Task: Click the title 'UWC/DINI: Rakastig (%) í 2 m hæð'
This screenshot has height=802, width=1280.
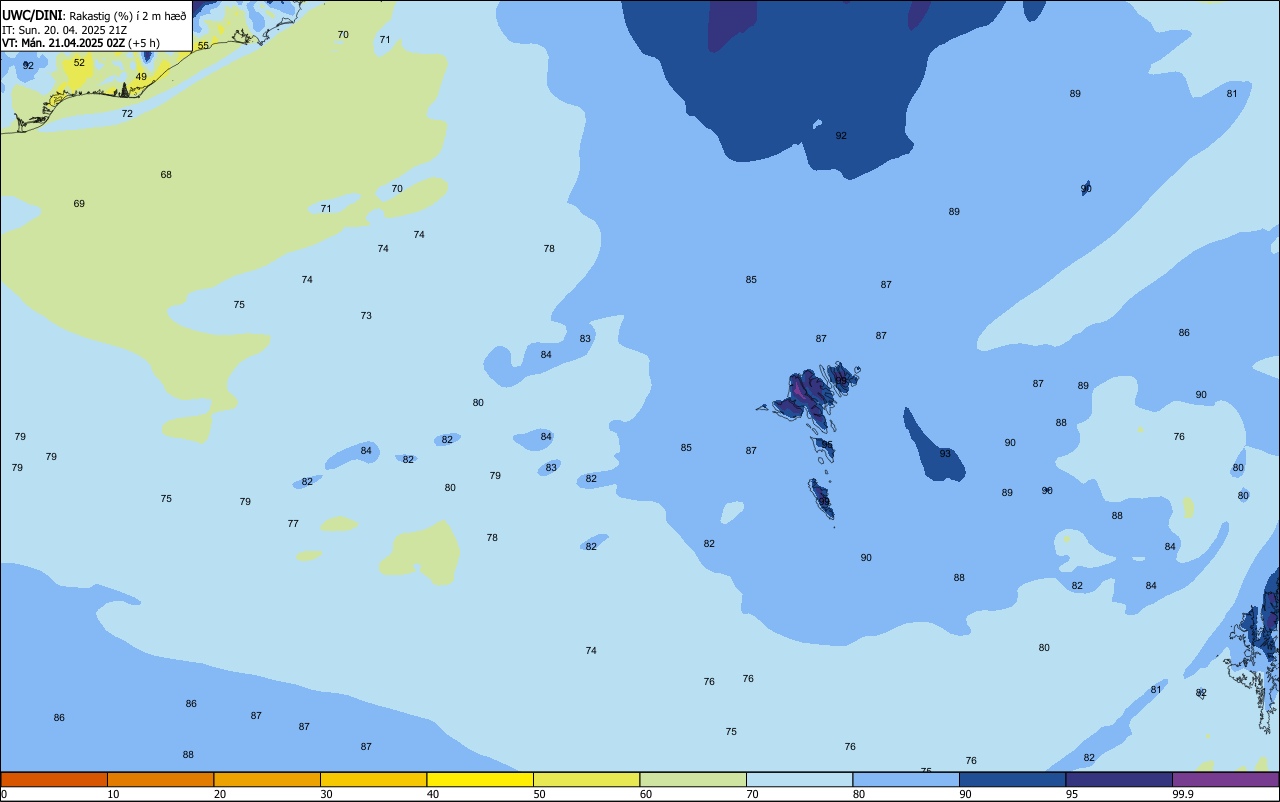Action: pos(94,15)
